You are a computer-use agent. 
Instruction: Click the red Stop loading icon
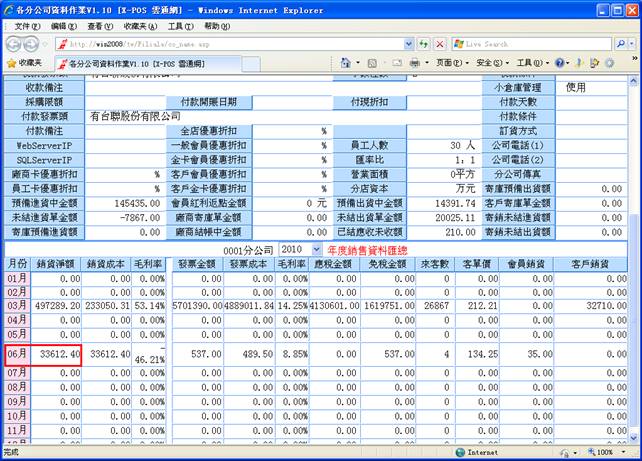pos(440,44)
